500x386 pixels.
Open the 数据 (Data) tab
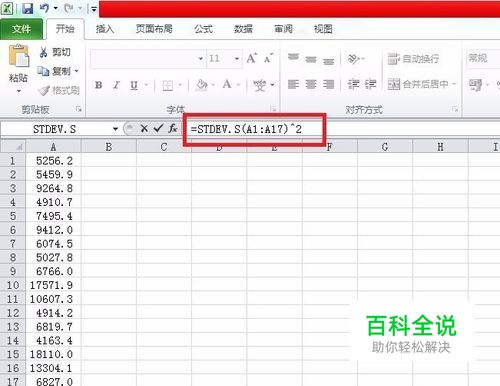(243, 29)
